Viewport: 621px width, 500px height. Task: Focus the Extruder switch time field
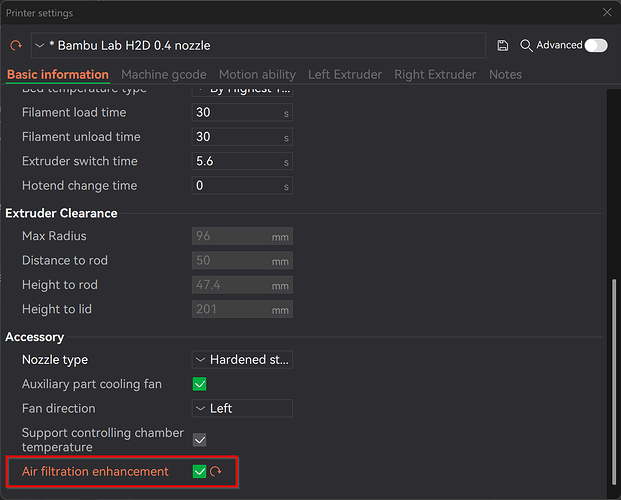tap(242, 161)
